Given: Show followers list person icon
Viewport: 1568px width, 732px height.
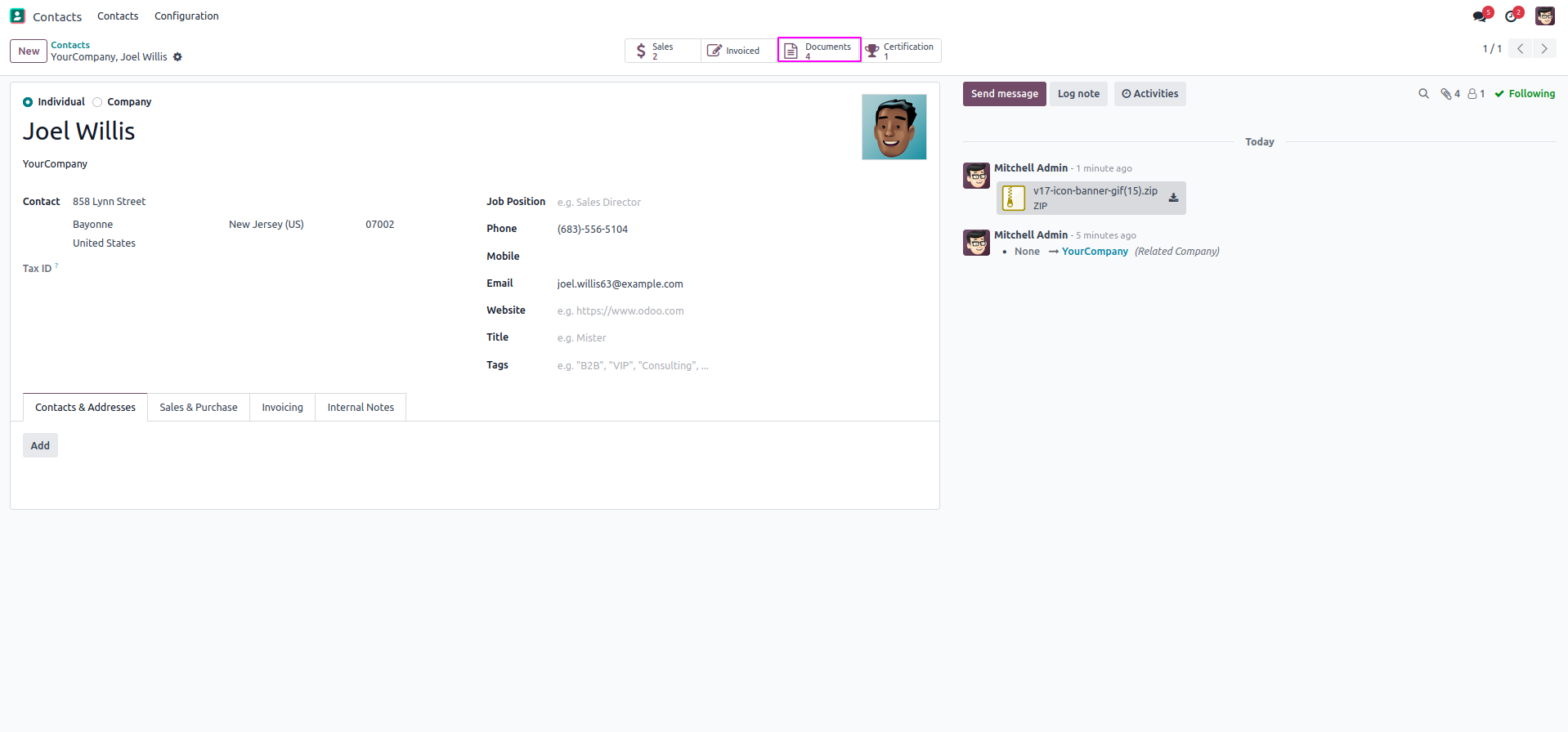Looking at the screenshot, I should [x=1476, y=94].
